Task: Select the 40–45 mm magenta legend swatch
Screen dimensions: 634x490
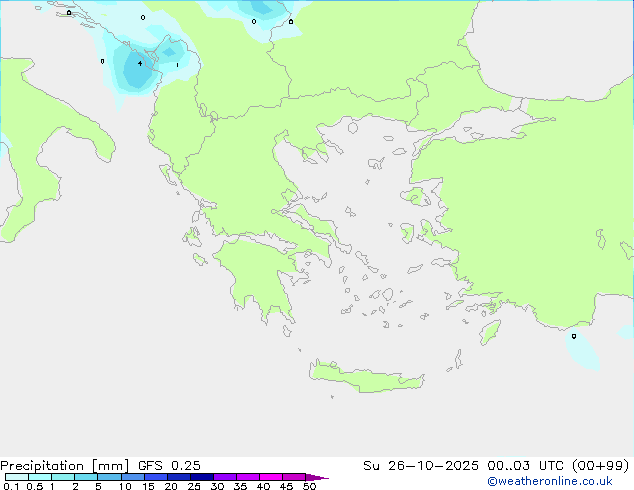Action: (x=271, y=477)
